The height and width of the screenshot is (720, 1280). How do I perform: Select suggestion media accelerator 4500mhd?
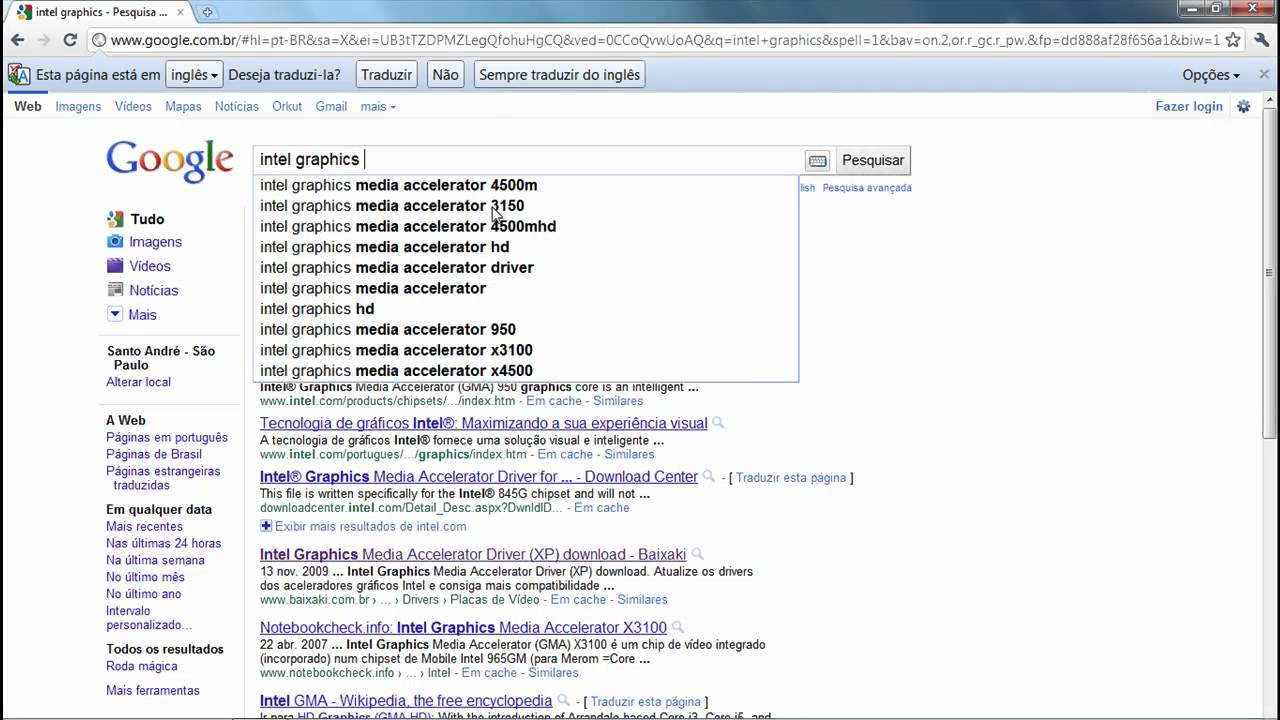pos(526,226)
